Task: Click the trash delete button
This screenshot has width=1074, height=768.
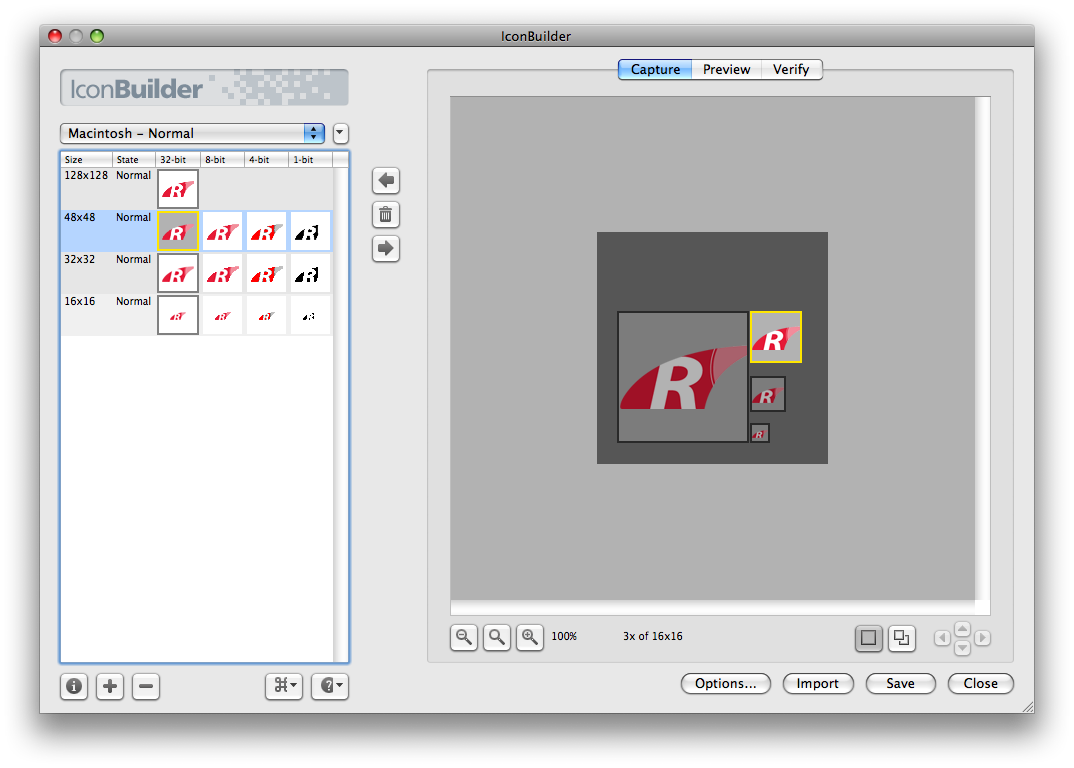Action: pyautogui.click(x=386, y=215)
